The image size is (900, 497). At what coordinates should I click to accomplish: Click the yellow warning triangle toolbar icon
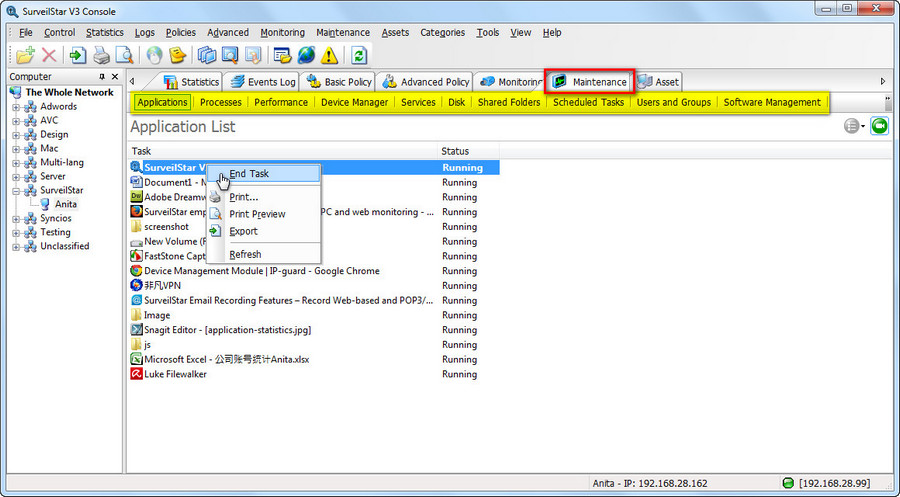click(329, 55)
